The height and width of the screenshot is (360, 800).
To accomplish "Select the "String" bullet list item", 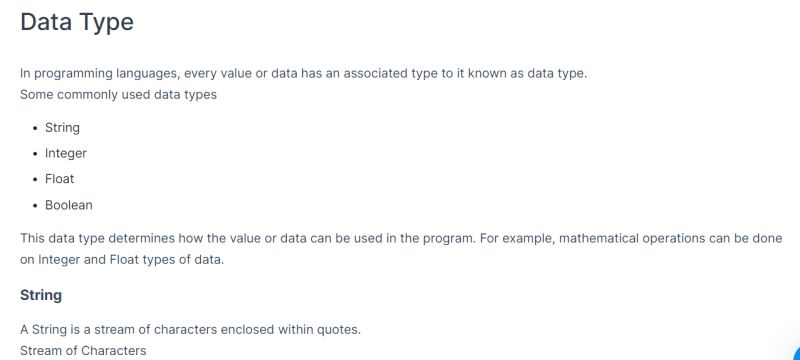I will (x=62, y=127).
